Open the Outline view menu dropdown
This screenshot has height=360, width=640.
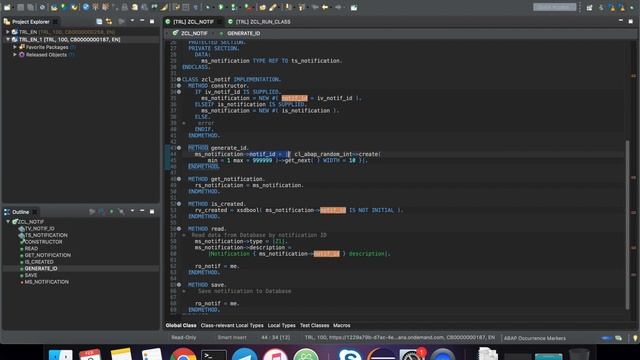click(132, 211)
